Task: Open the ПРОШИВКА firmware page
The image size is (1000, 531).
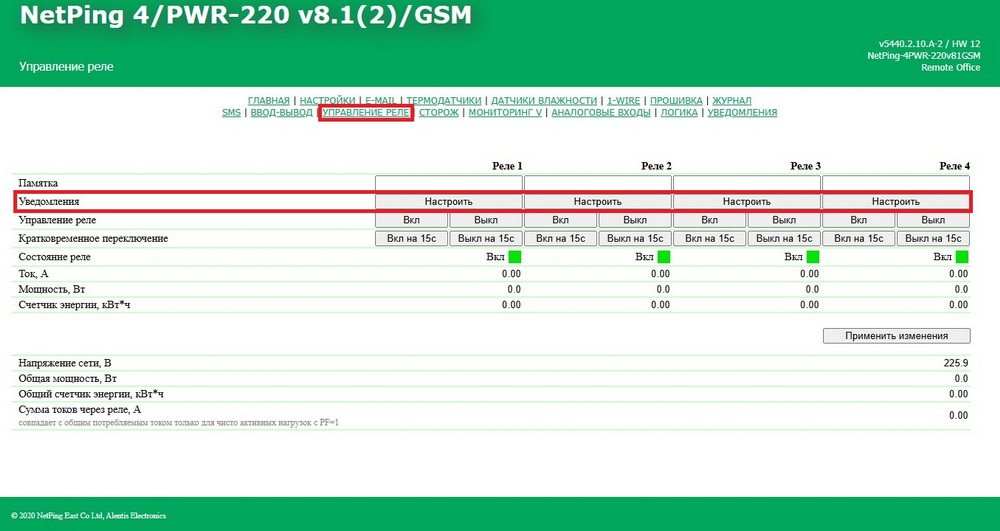Action: pos(676,101)
